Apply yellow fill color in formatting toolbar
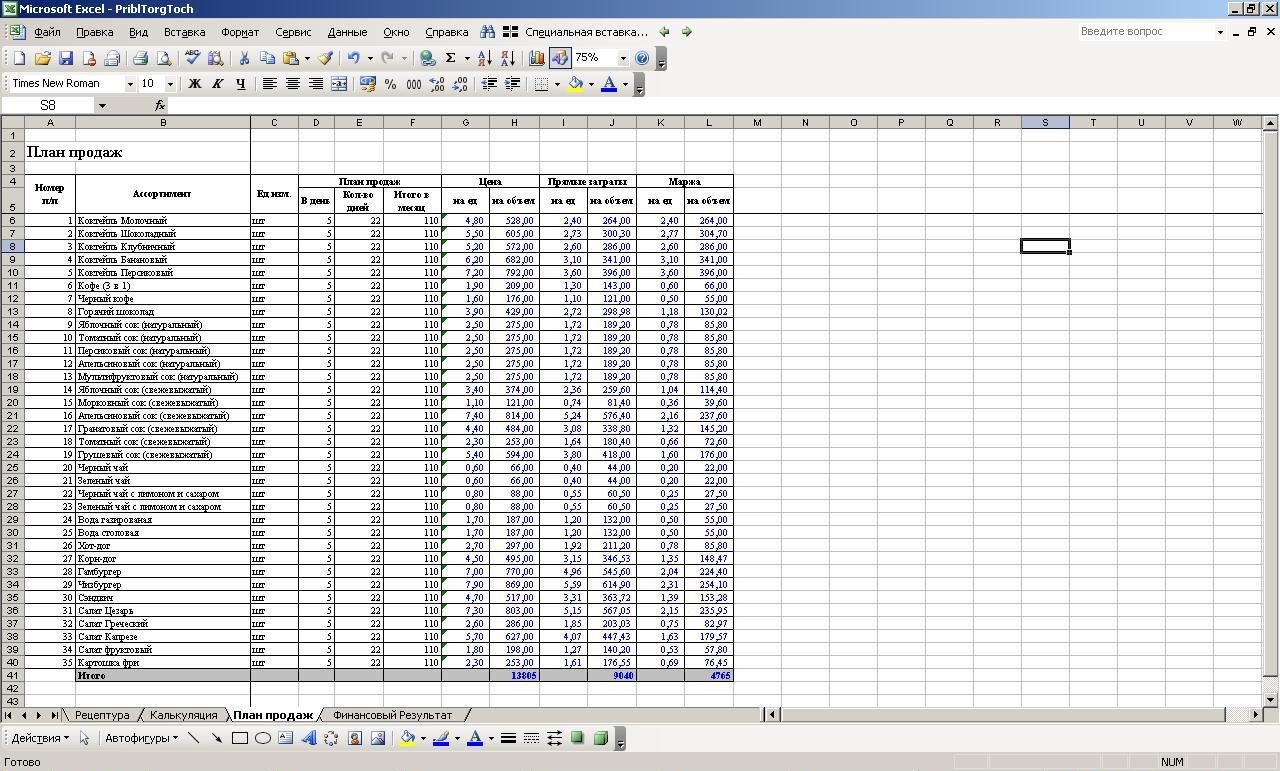 tap(575, 84)
